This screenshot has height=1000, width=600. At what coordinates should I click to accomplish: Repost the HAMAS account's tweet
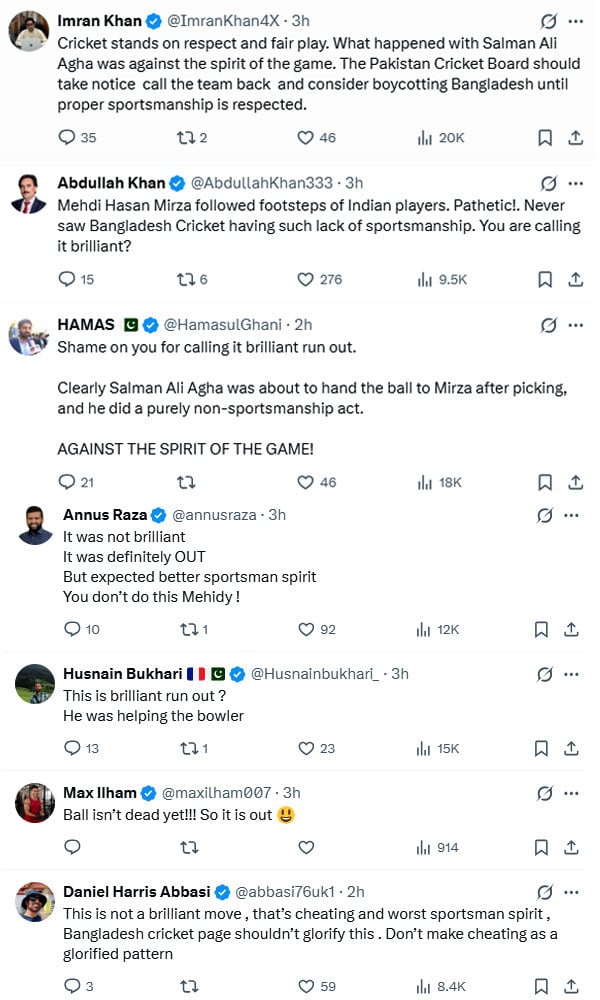point(186,482)
